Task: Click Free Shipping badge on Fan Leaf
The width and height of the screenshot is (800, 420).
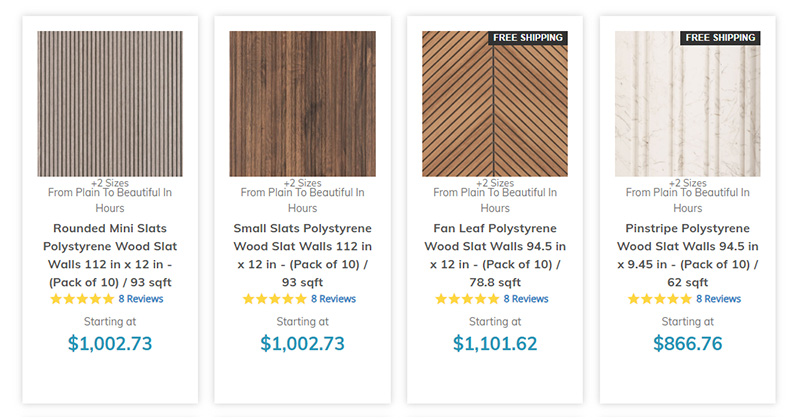Action: [x=528, y=38]
